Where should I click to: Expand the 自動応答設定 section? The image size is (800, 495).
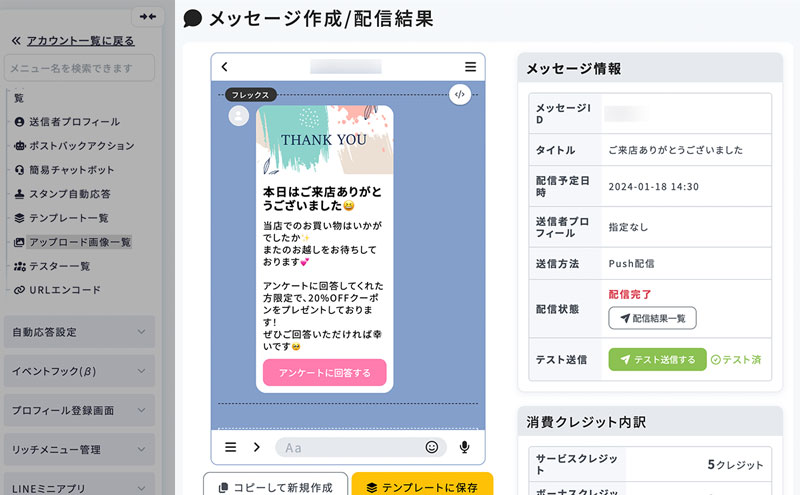pos(79,332)
